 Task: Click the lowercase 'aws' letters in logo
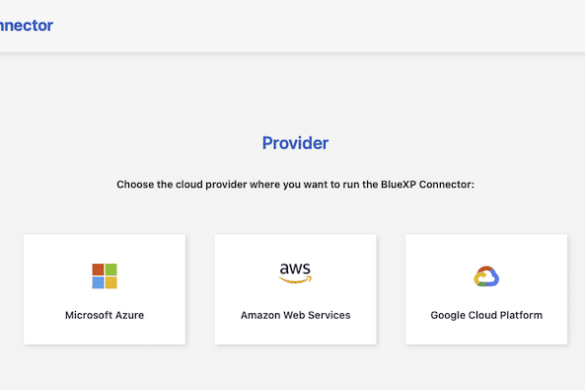[x=295, y=268]
